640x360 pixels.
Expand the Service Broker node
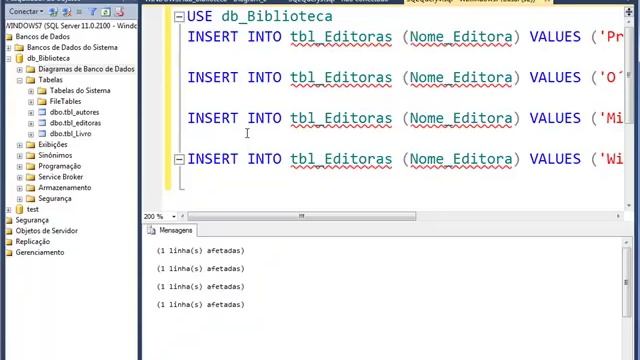(20, 178)
